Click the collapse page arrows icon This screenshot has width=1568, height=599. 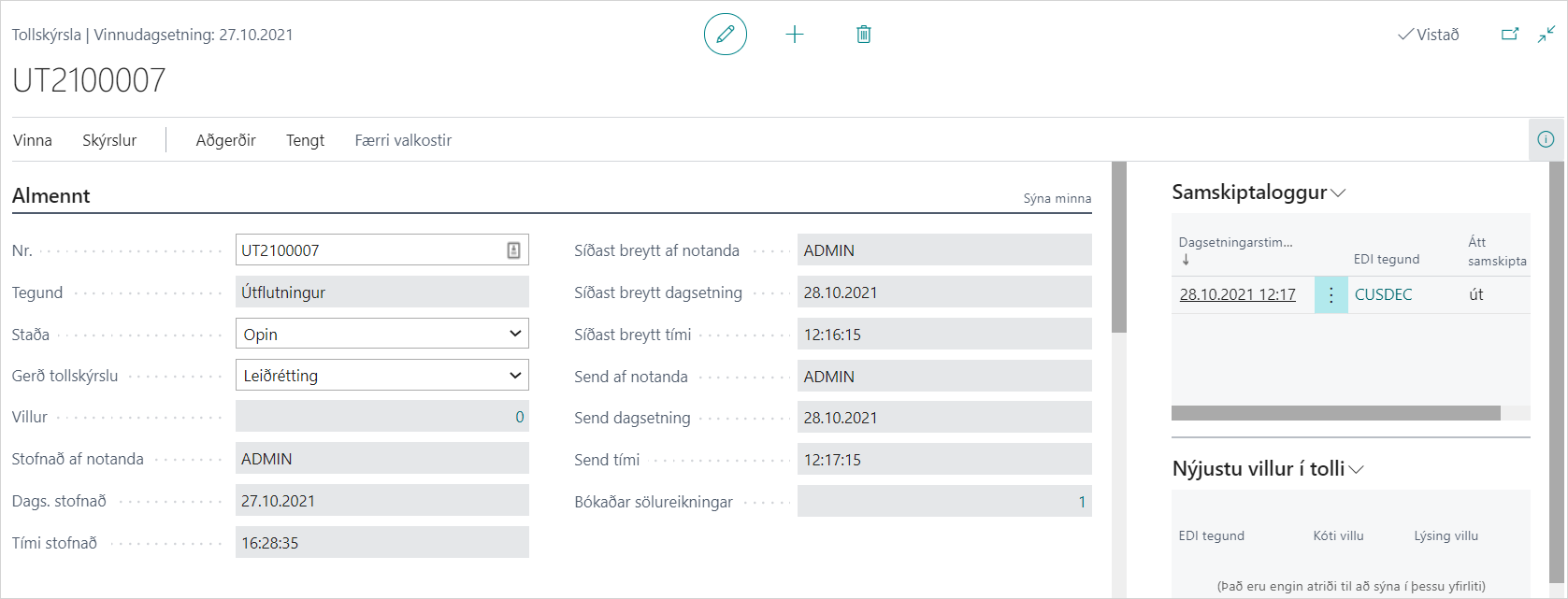(1546, 35)
